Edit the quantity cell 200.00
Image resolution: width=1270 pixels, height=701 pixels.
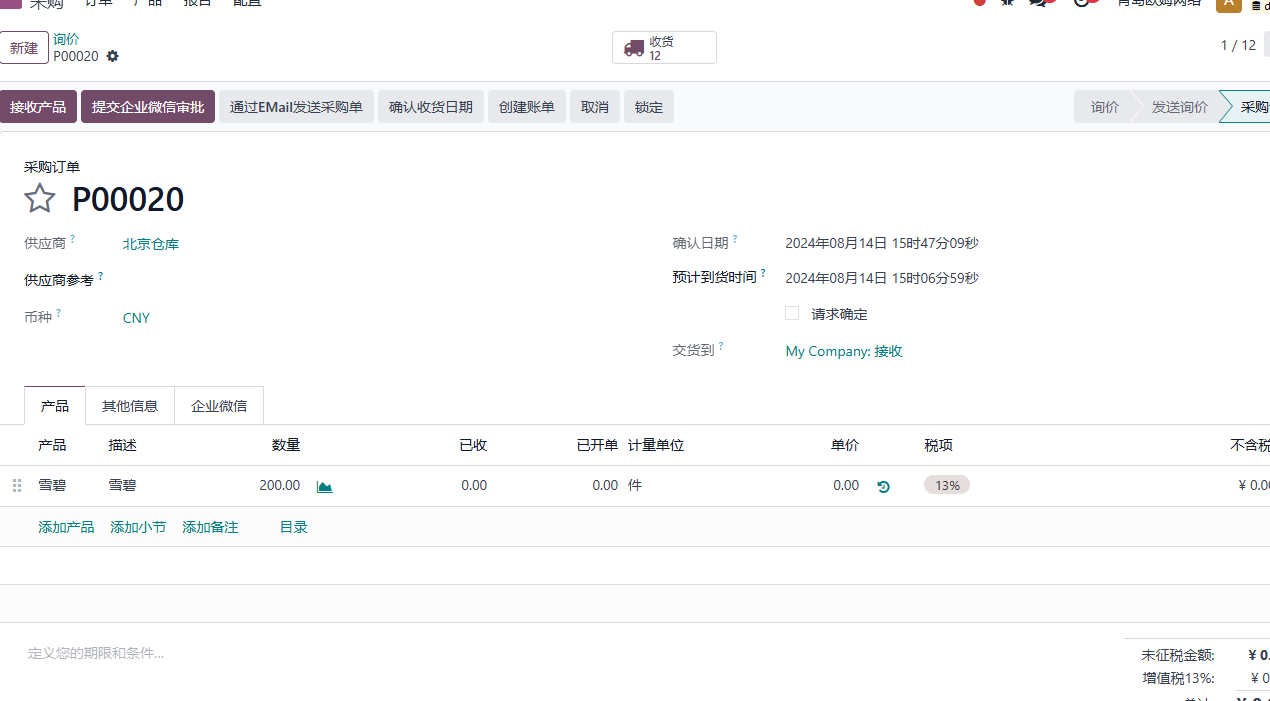(x=279, y=485)
